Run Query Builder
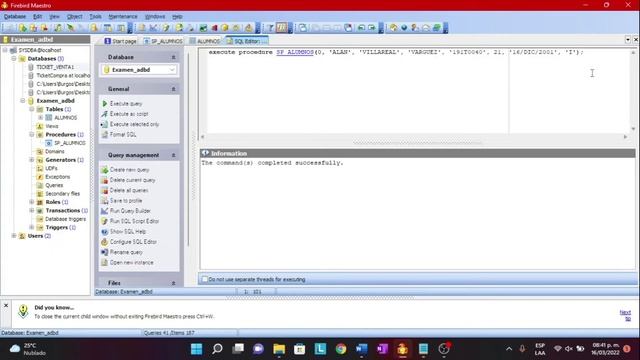 coord(130,211)
